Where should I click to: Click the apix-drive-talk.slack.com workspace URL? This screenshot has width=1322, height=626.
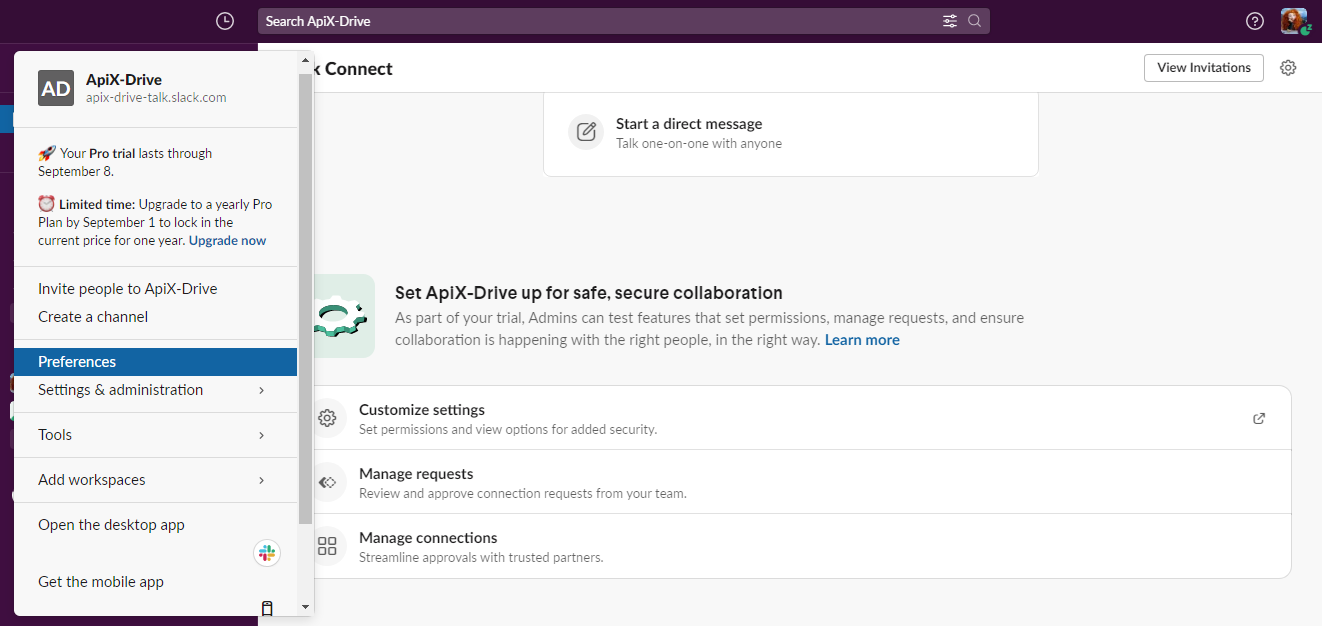[156, 98]
